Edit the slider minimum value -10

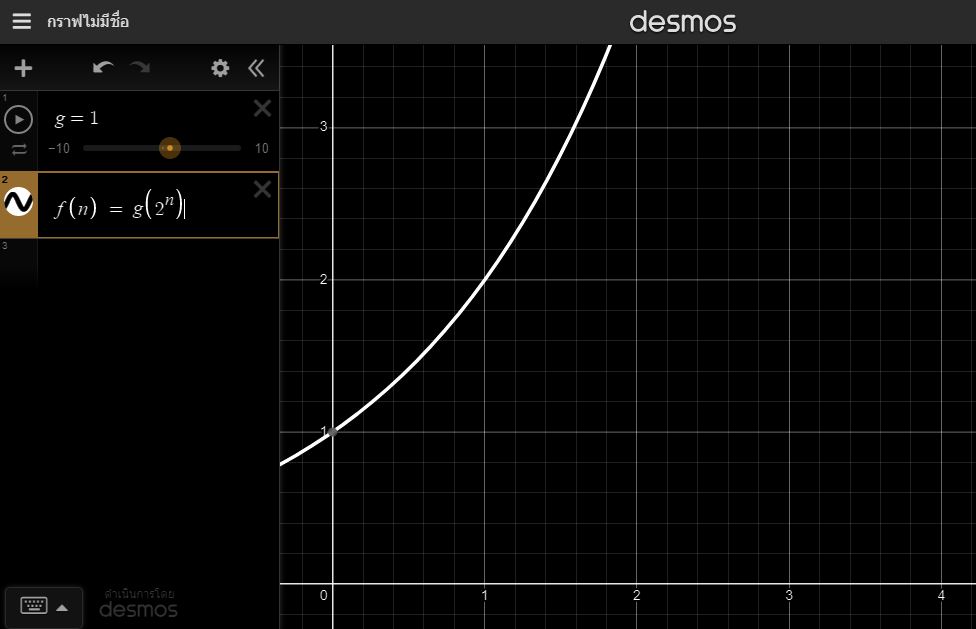pyautogui.click(x=59, y=148)
